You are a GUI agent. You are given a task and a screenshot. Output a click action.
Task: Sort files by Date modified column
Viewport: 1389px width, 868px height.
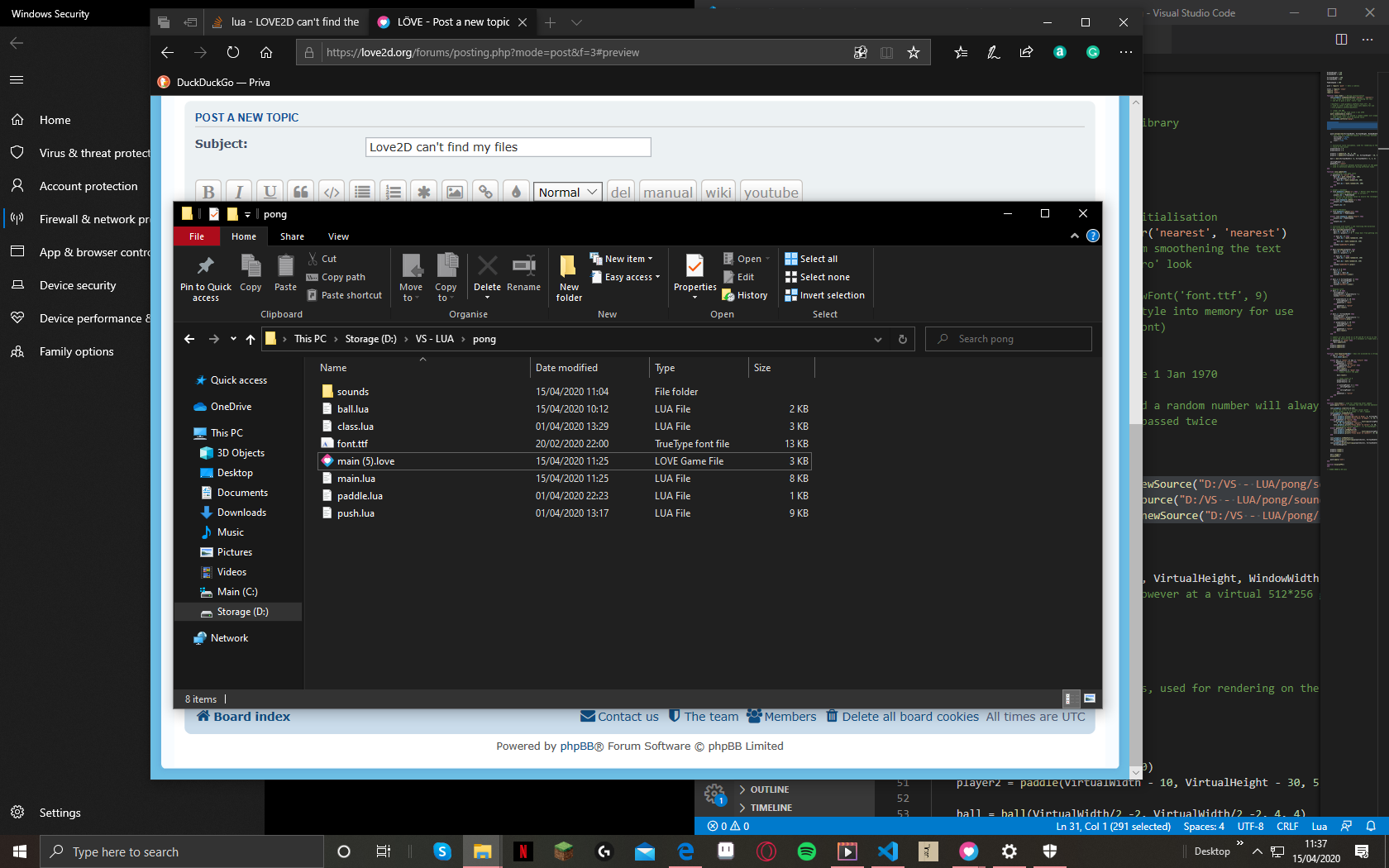(589, 368)
